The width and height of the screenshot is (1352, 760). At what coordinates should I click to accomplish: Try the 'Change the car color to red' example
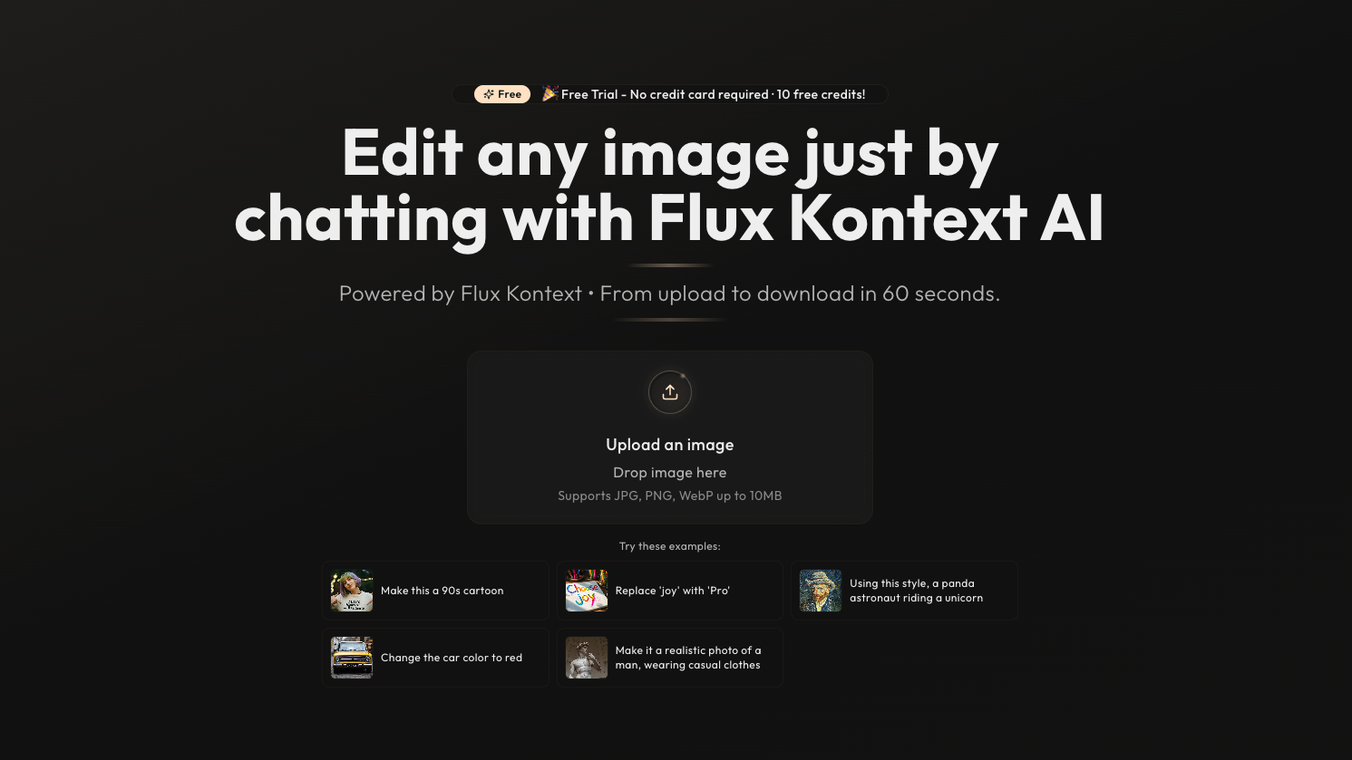(435, 658)
